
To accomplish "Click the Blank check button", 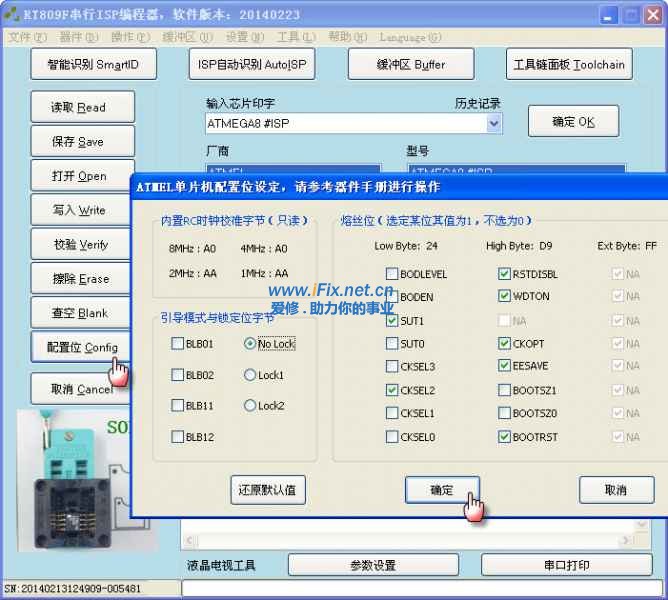I will [x=79, y=313].
